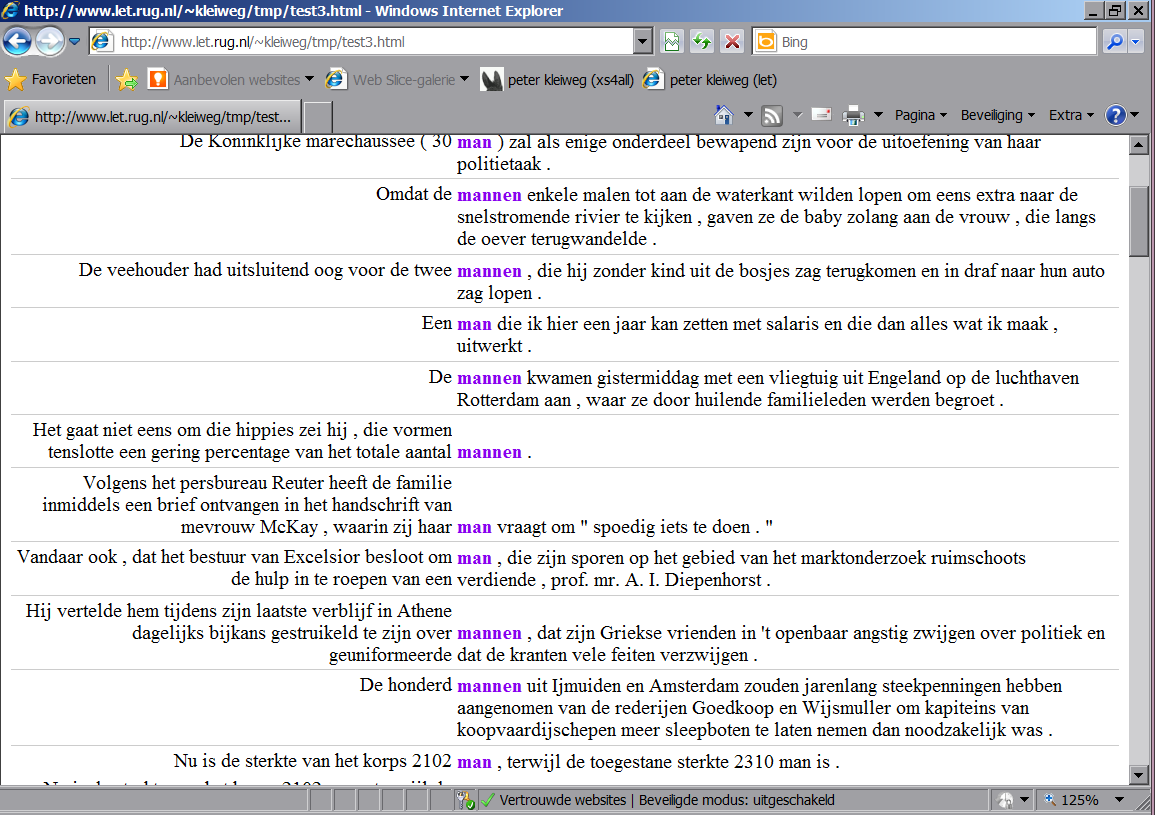Click 'man' link after 'Een'

click(x=474, y=324)
